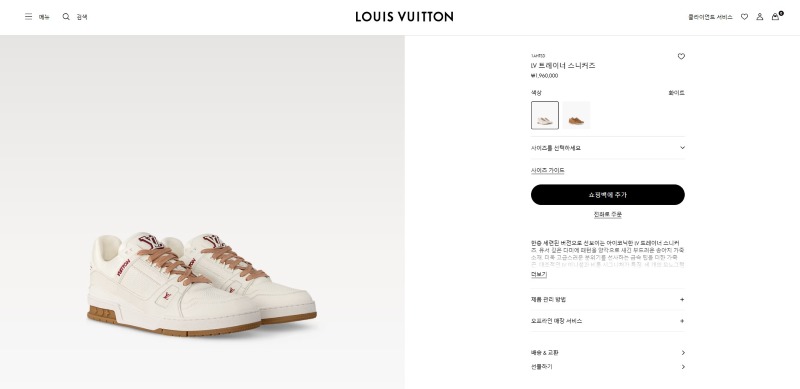This screenshot has width=800, height=389.
Task: Click 더보기 to read full description
Action: click(539, 275)
